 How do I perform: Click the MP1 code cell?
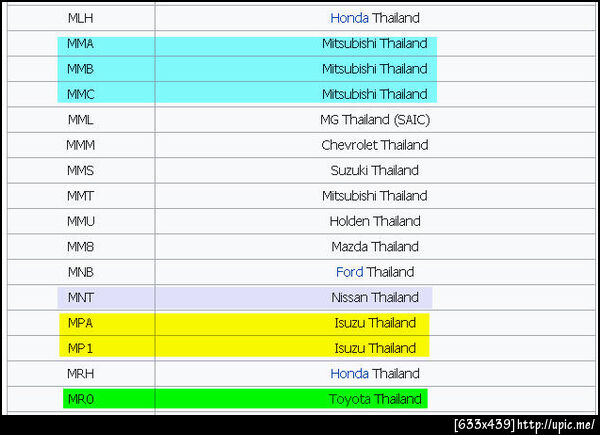pyautogui.click(x=80, y=348)
